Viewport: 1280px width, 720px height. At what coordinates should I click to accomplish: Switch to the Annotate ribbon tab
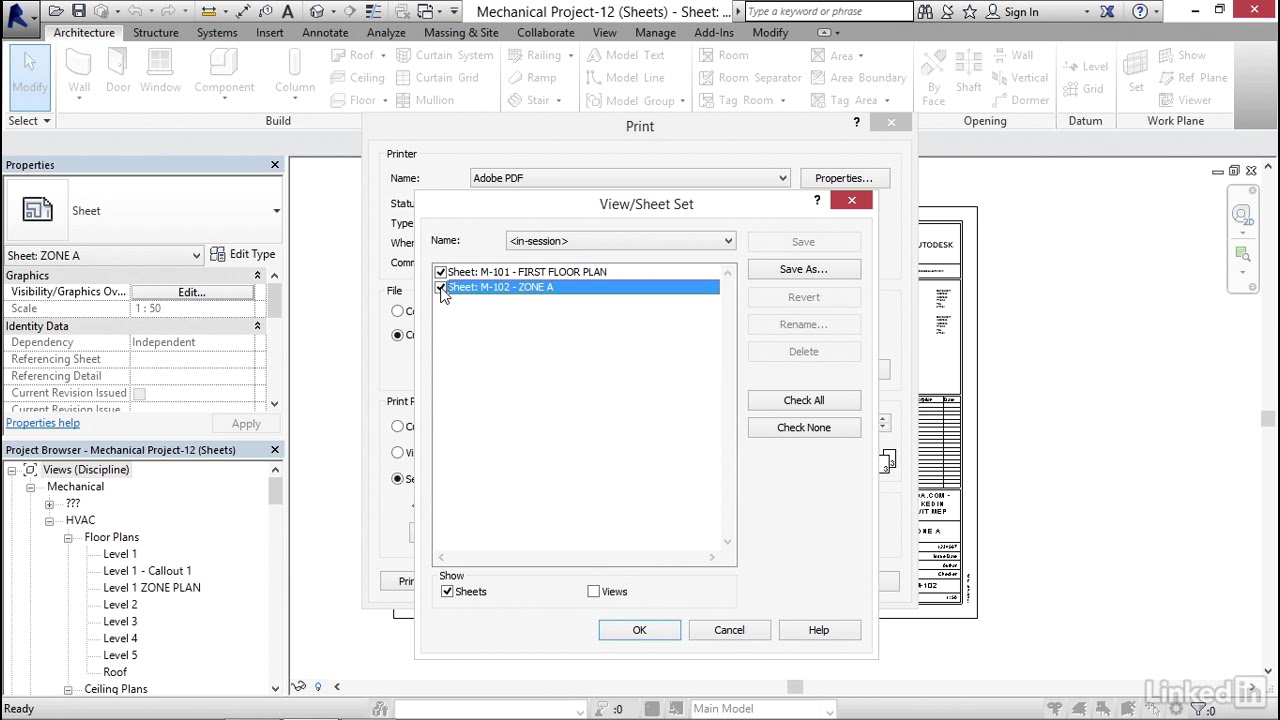click(325, 32)
